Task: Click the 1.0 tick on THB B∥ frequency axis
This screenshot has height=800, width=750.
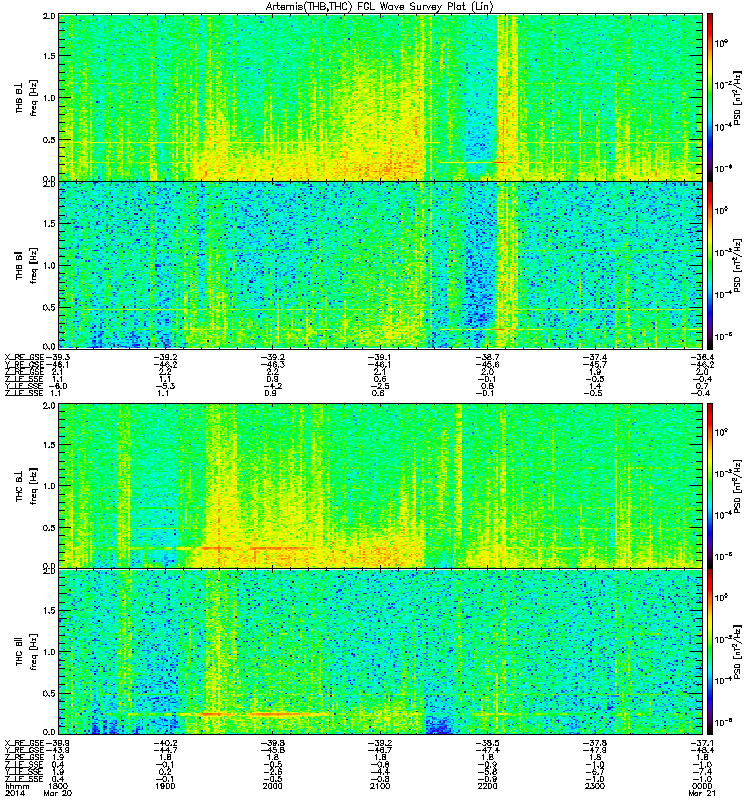Action: click(x=49, y=265)
